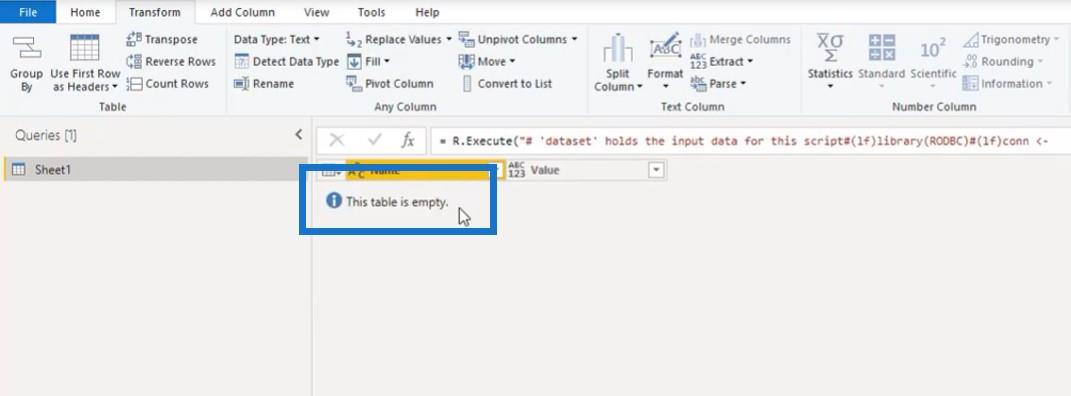
Task: Click Use First Row as Headers icon
Action: pyautogui.click(x=85, y=48)
